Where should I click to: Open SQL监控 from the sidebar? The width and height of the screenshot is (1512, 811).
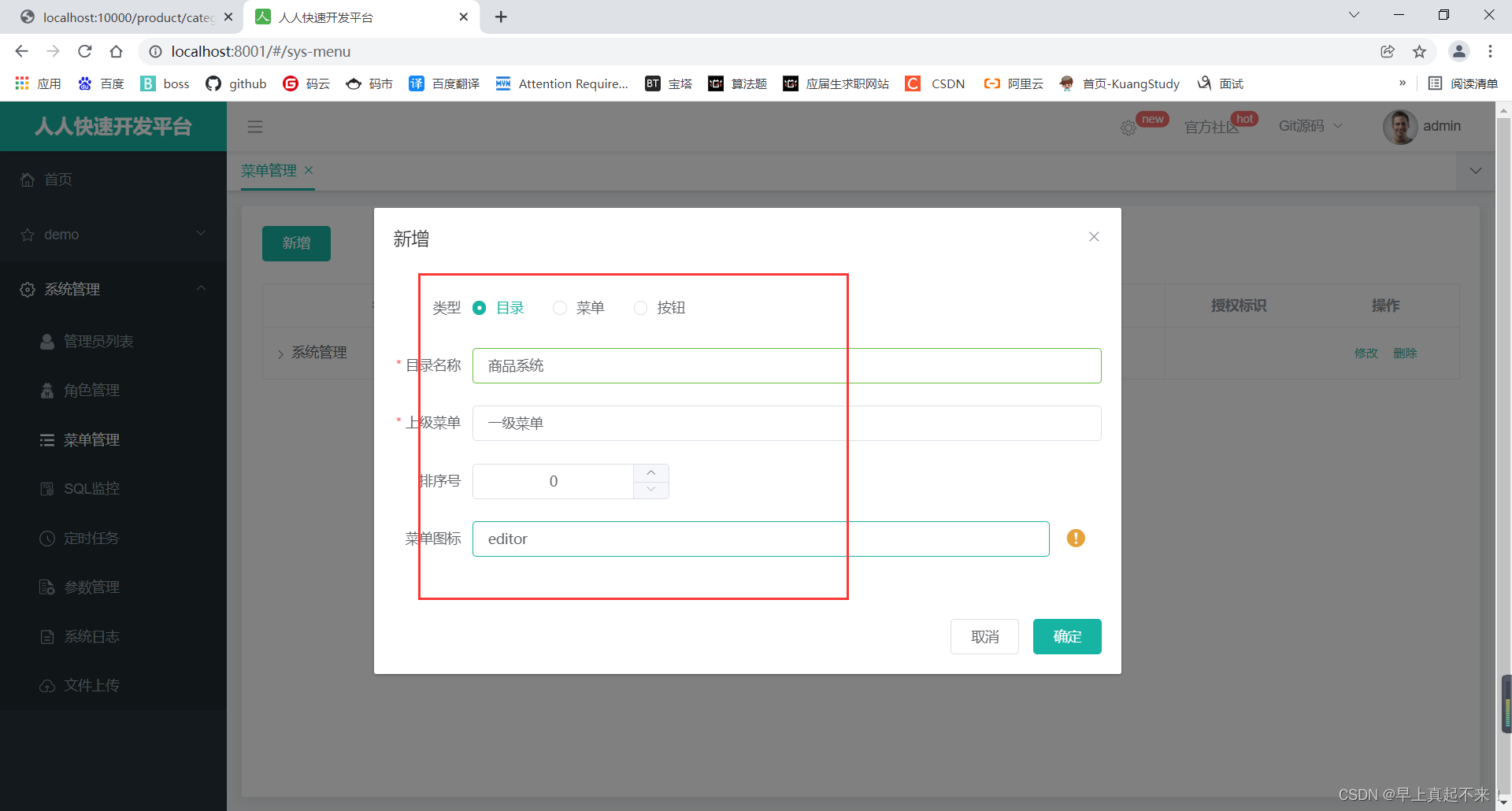[91, 488]
